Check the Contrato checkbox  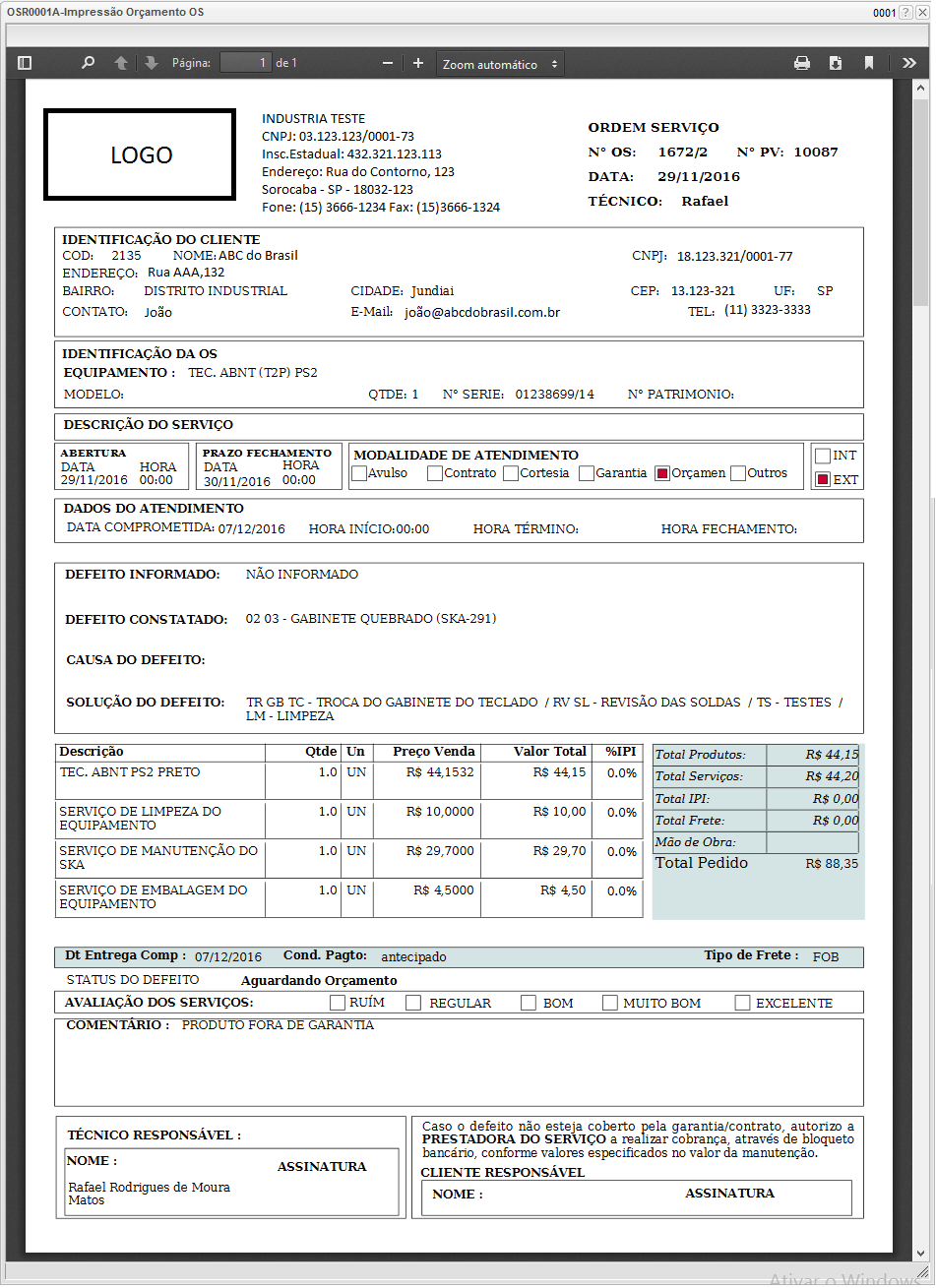(435, 473)
